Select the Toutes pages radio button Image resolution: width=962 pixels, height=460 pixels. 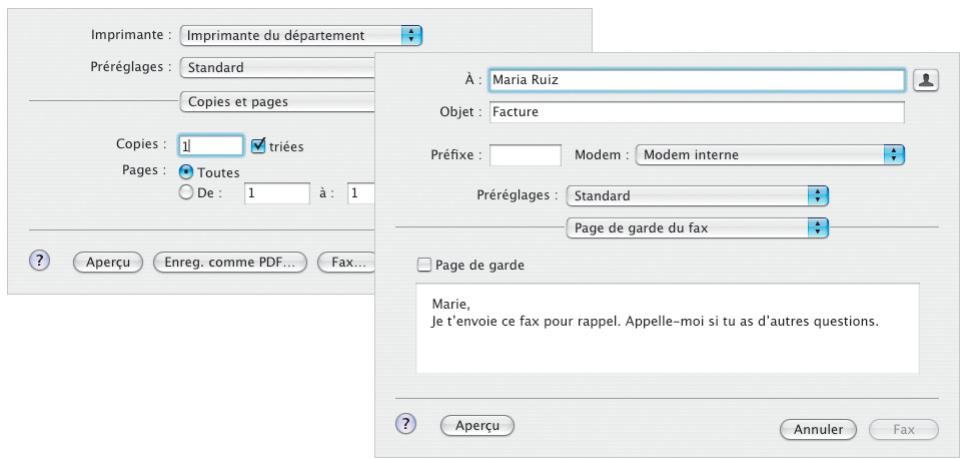(x=185, y=172)
